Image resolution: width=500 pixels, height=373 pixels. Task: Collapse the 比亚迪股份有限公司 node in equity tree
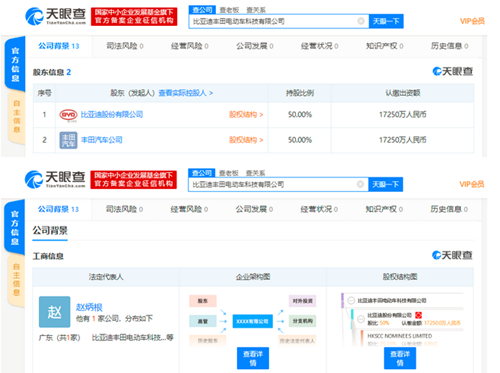360,319
